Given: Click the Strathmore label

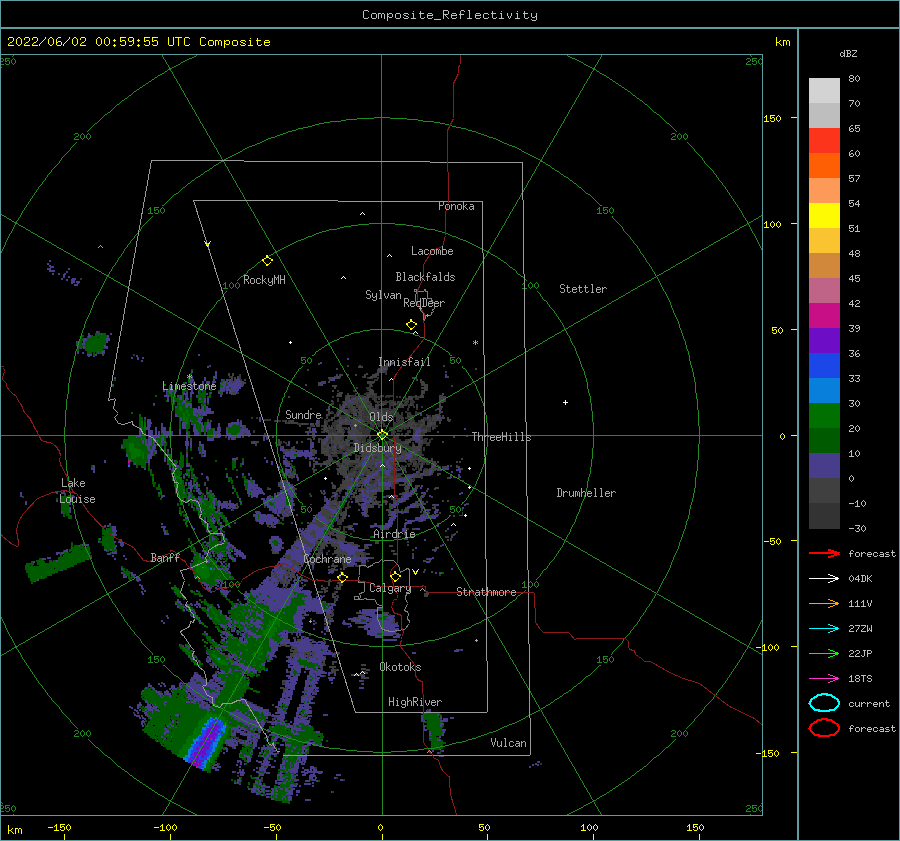Looking at the screenshot, I should point(486,592).
